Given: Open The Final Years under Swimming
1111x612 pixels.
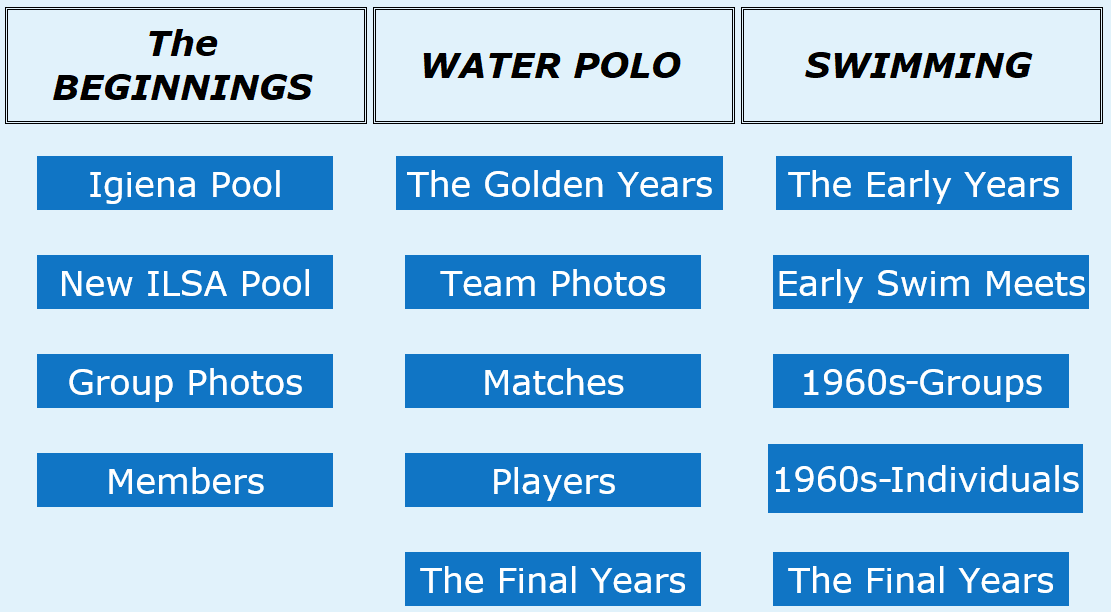Looking at the screenshot, I should click(921, 579).
